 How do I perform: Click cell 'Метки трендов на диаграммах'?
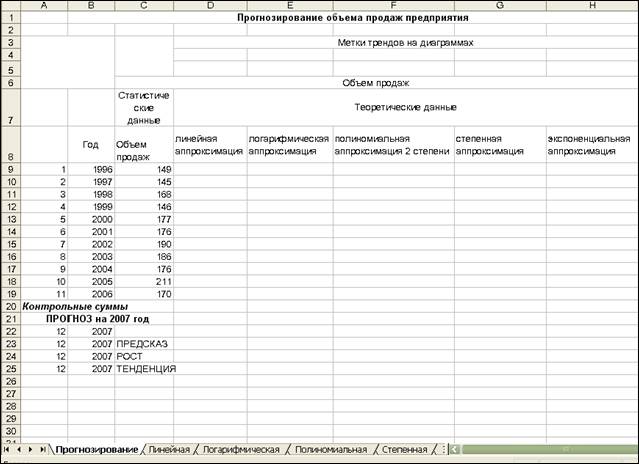pyautogui.click(x=405, y=42)
